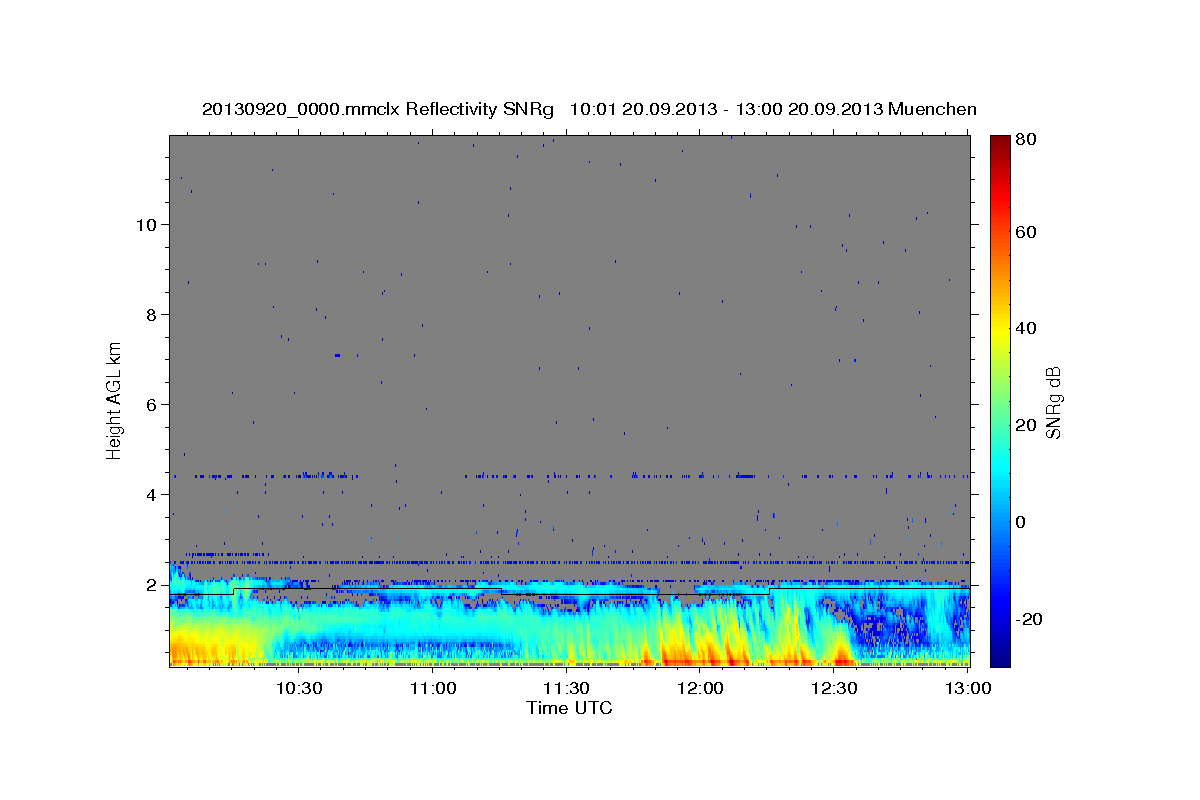Image resolution: width=1200 pixels, height=800 pixels.
Task: Click the 12:00 time tick label
Action: (701, 688)
